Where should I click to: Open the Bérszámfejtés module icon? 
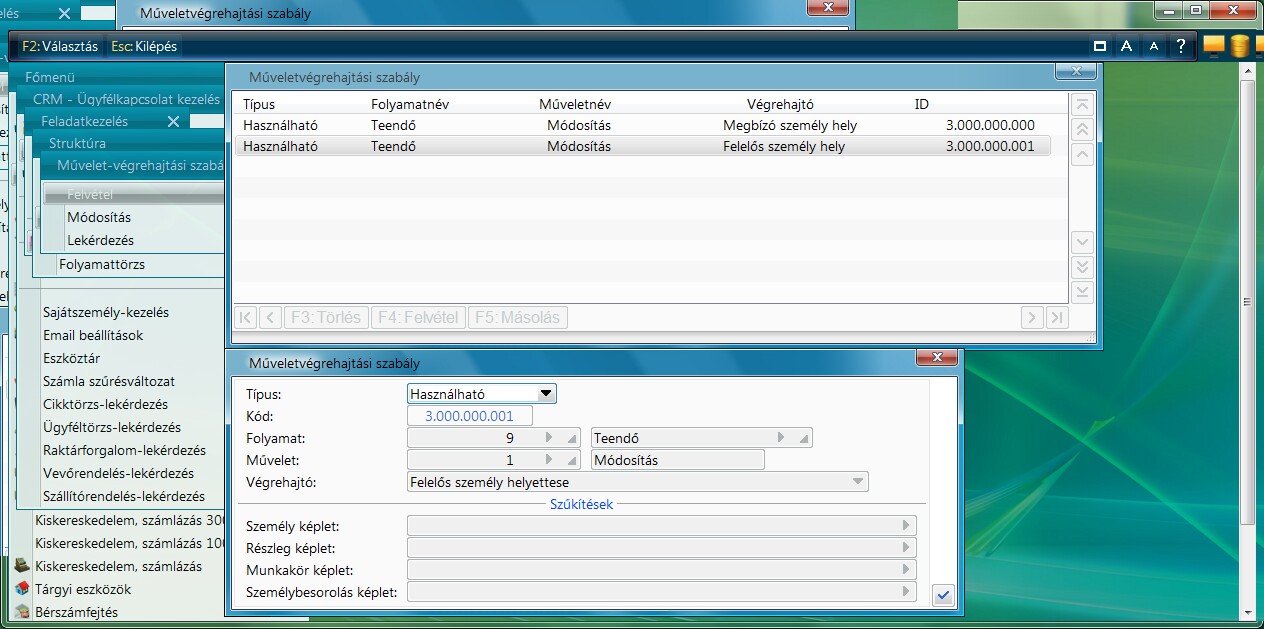pos(22,612)
